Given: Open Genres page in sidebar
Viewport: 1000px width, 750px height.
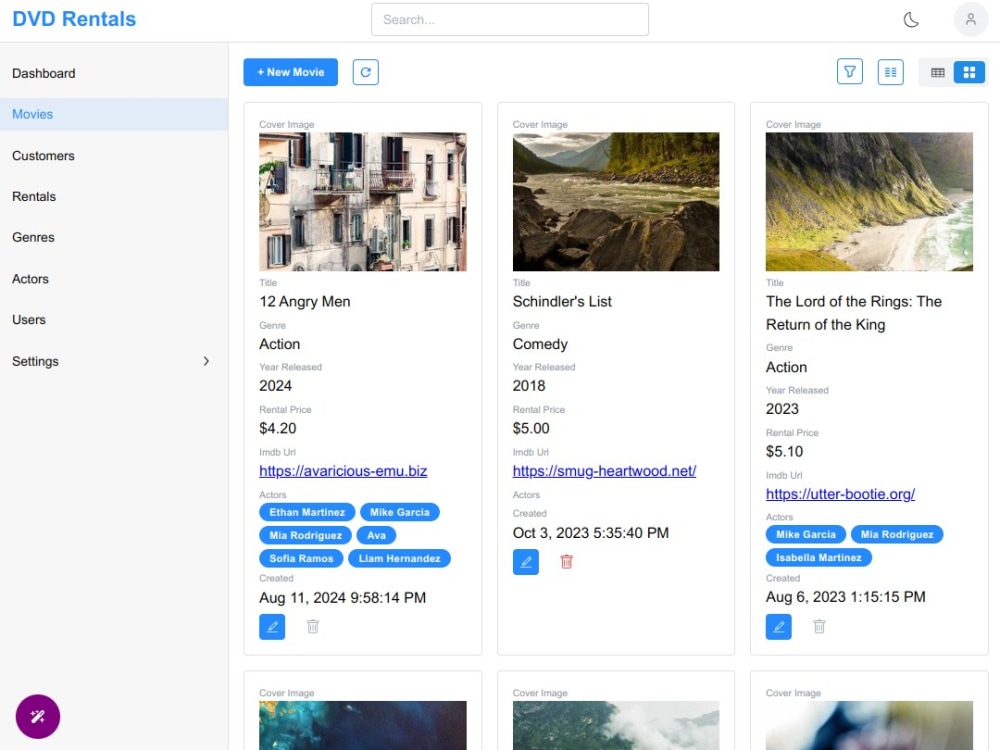Looking at the screenshot, I should coord(114,237).
